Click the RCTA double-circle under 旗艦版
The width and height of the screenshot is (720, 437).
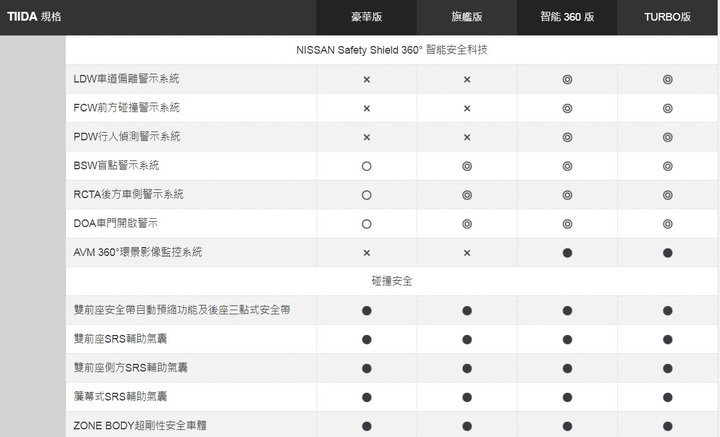coord(467,195)
